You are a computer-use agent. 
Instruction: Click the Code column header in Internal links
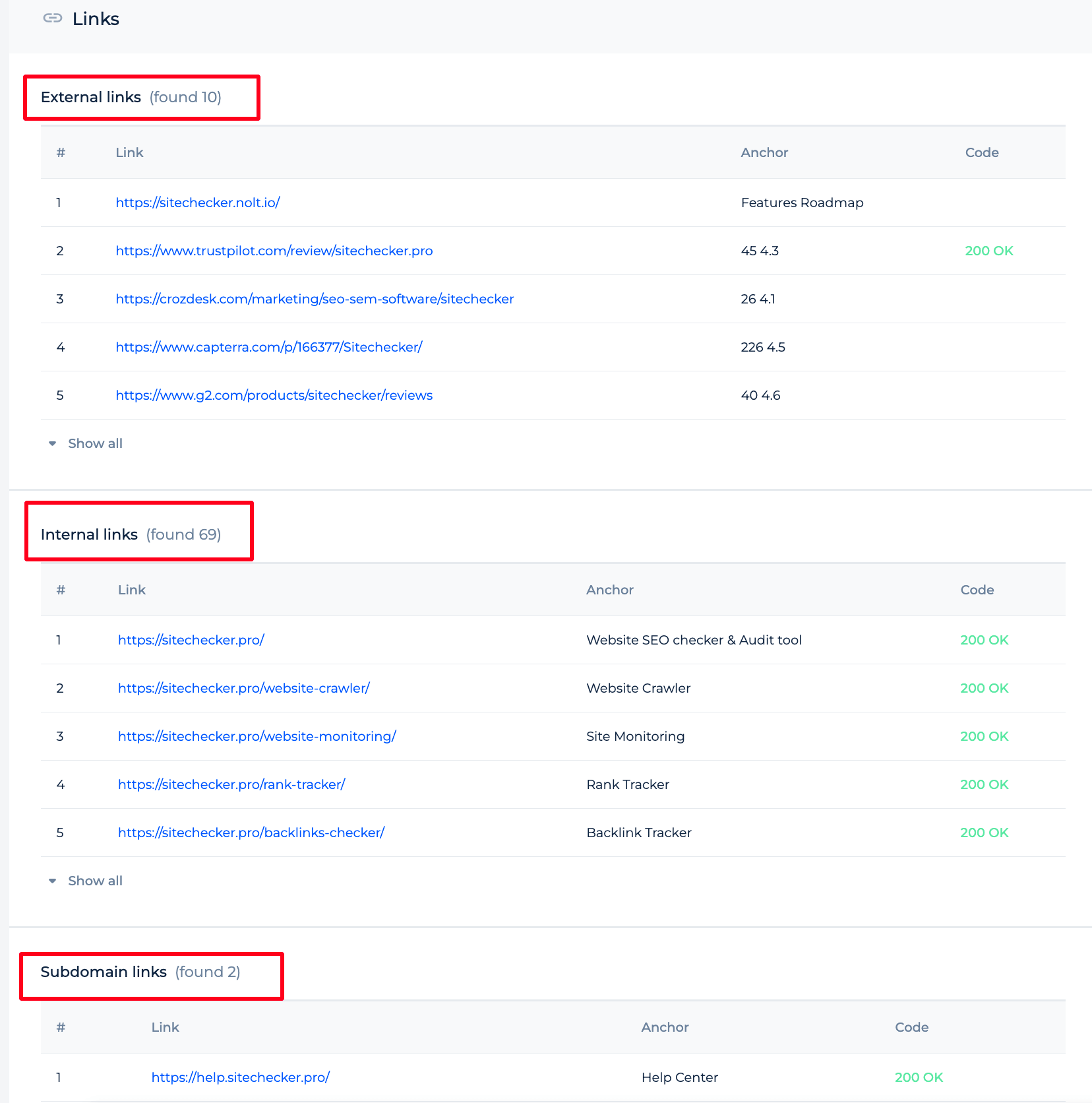pyautogui.click(x=977, y=590)
